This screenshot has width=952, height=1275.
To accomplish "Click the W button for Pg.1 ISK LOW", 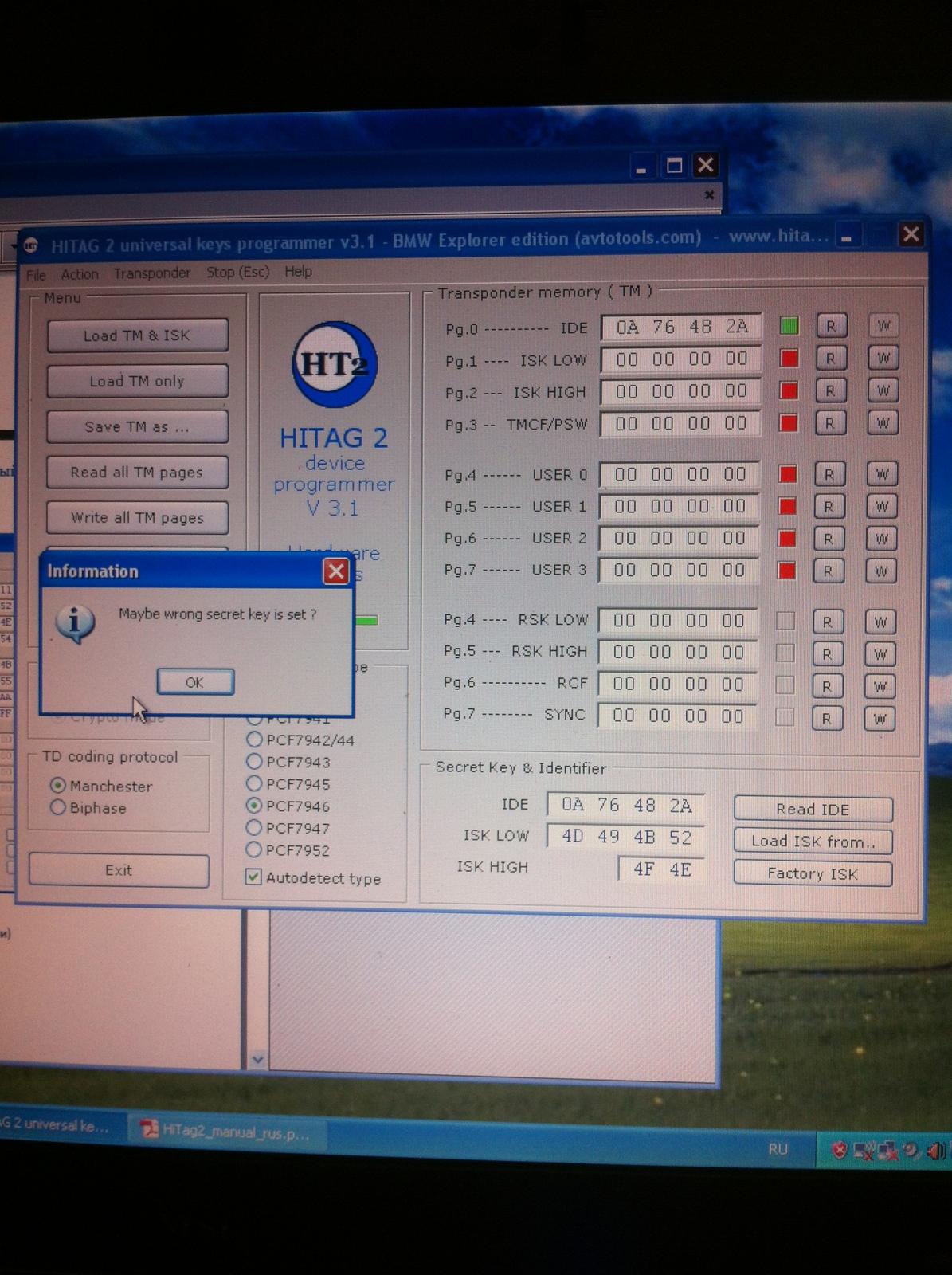I will [883, 359].
